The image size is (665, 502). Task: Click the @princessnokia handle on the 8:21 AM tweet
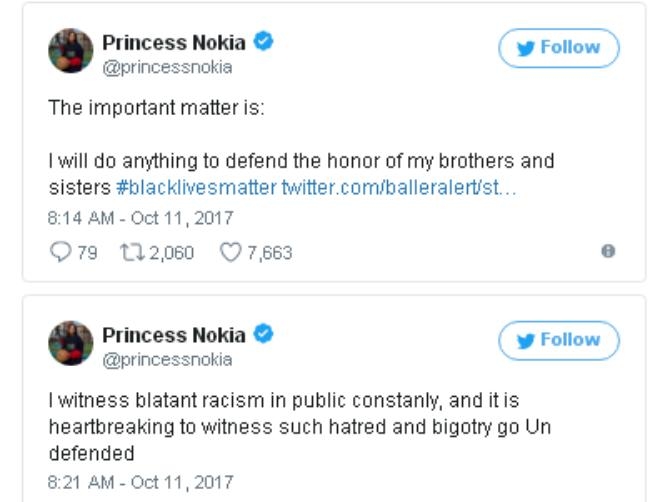click(167, 360)
